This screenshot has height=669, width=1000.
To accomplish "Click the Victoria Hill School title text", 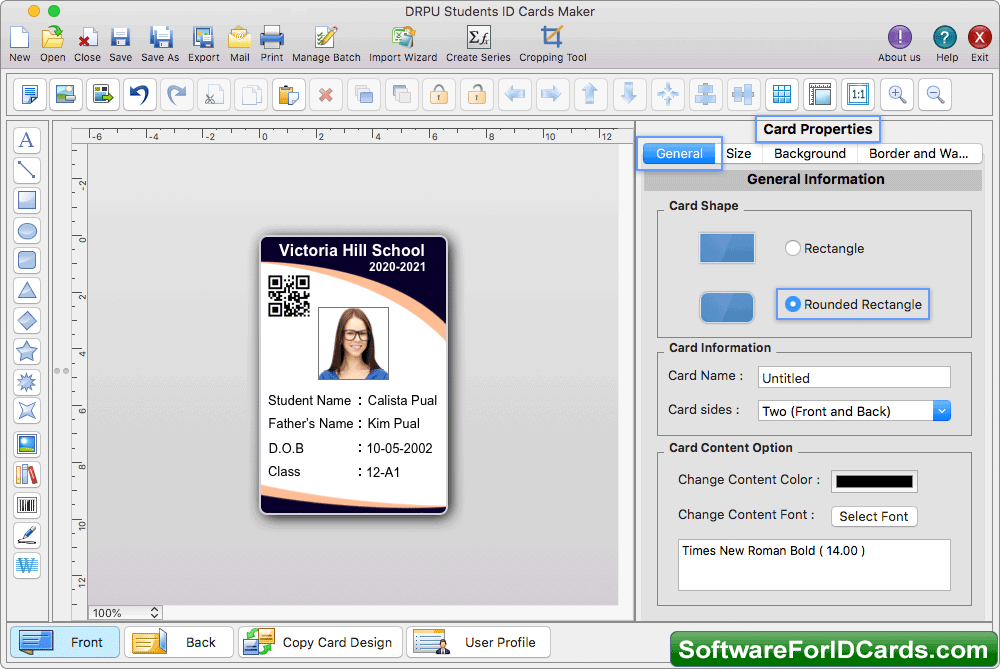I will click(351, 250).
